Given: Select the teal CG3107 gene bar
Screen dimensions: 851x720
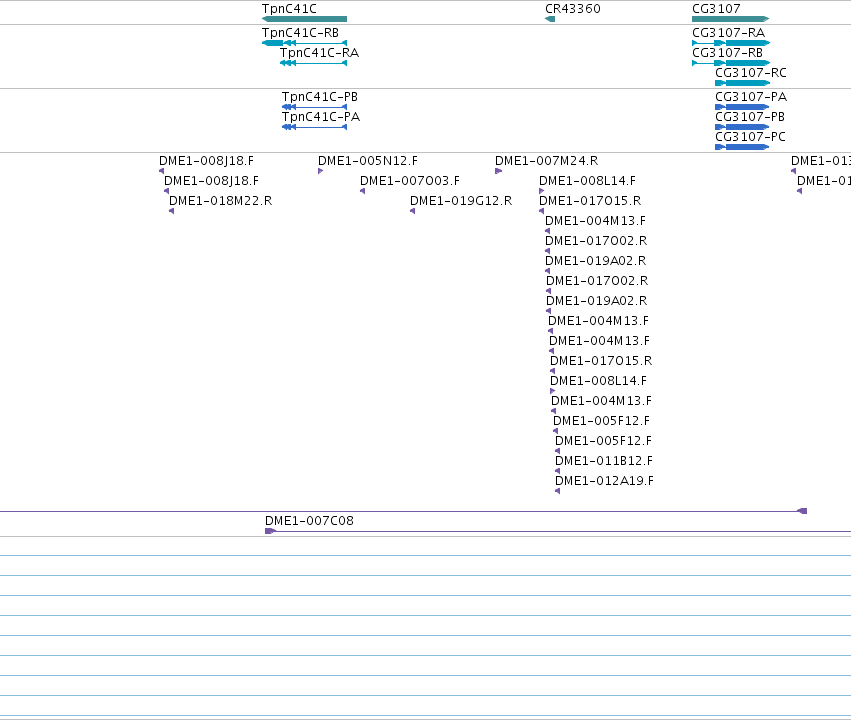Looking at the screenshot, I should tap(731, 19).
